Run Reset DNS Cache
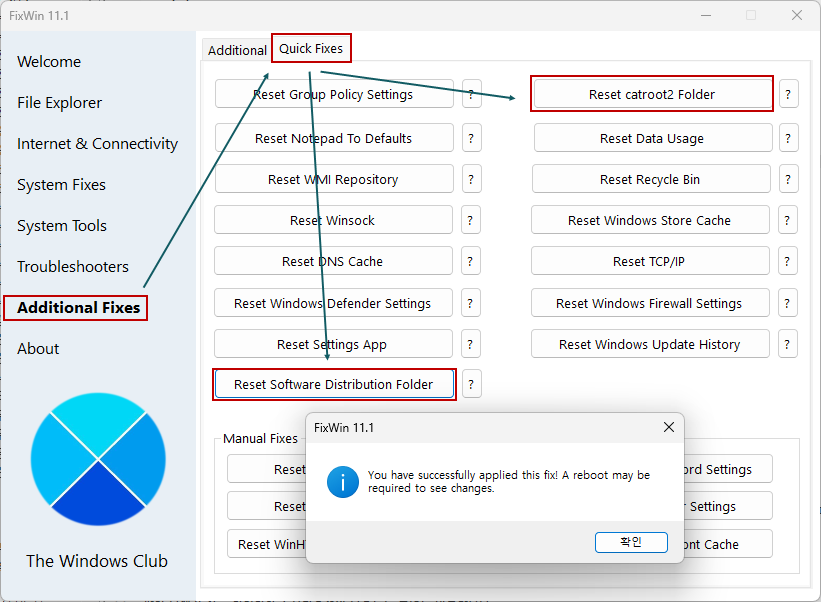The image size is (821, 602). [x=333, y=261]
